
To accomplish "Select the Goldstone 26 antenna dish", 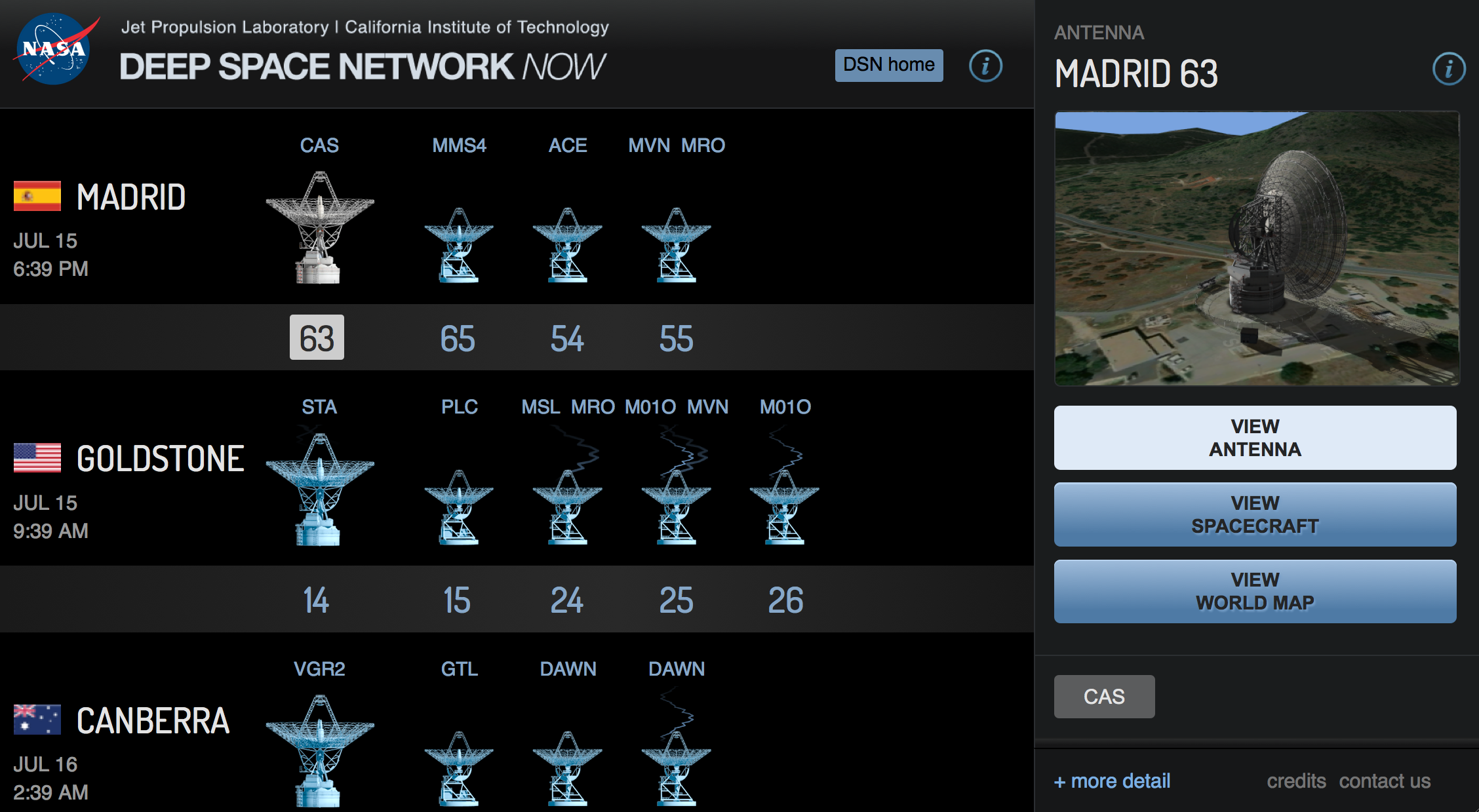I will [785, 507].
